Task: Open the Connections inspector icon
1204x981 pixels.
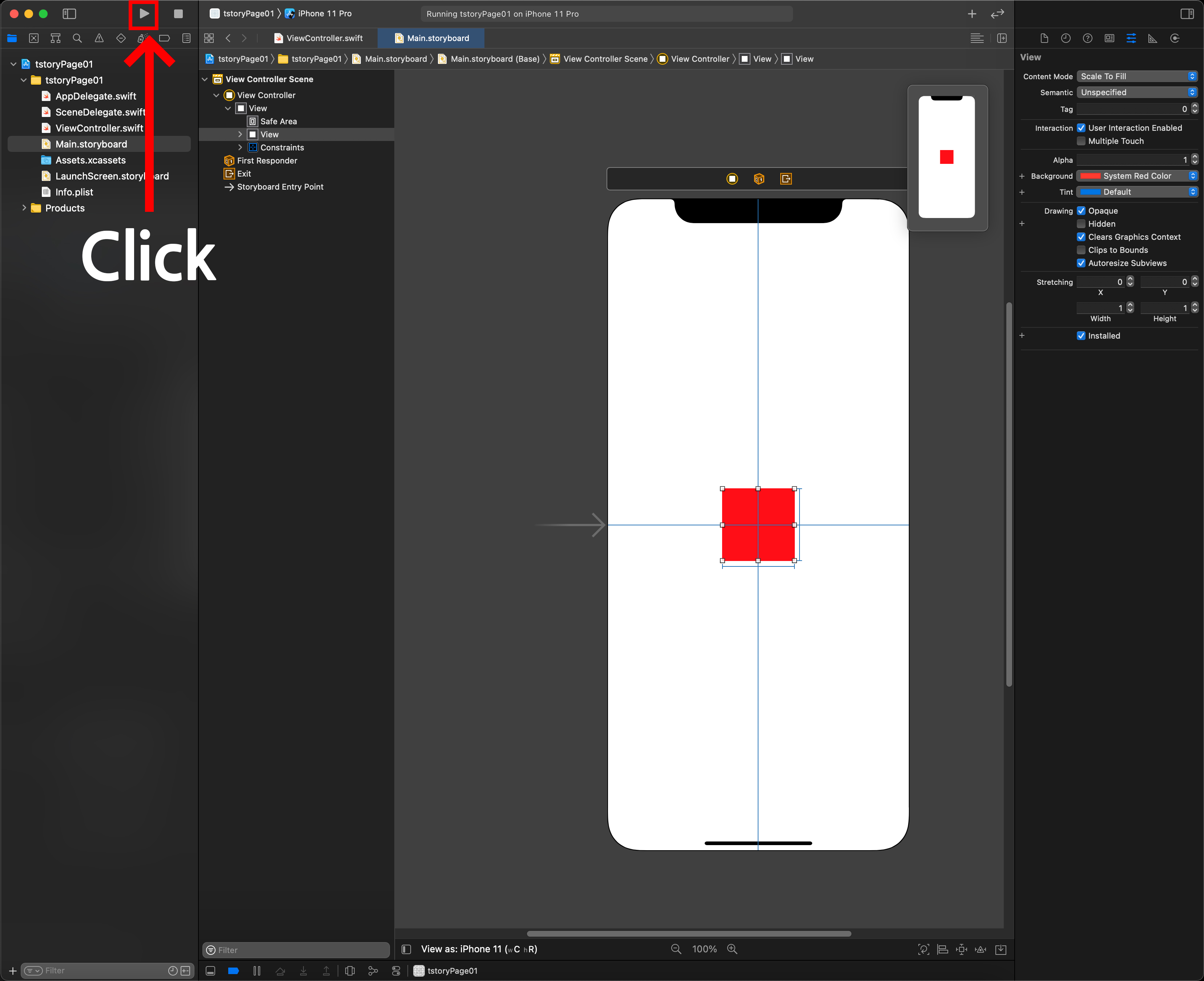Action: [1175, 39]
